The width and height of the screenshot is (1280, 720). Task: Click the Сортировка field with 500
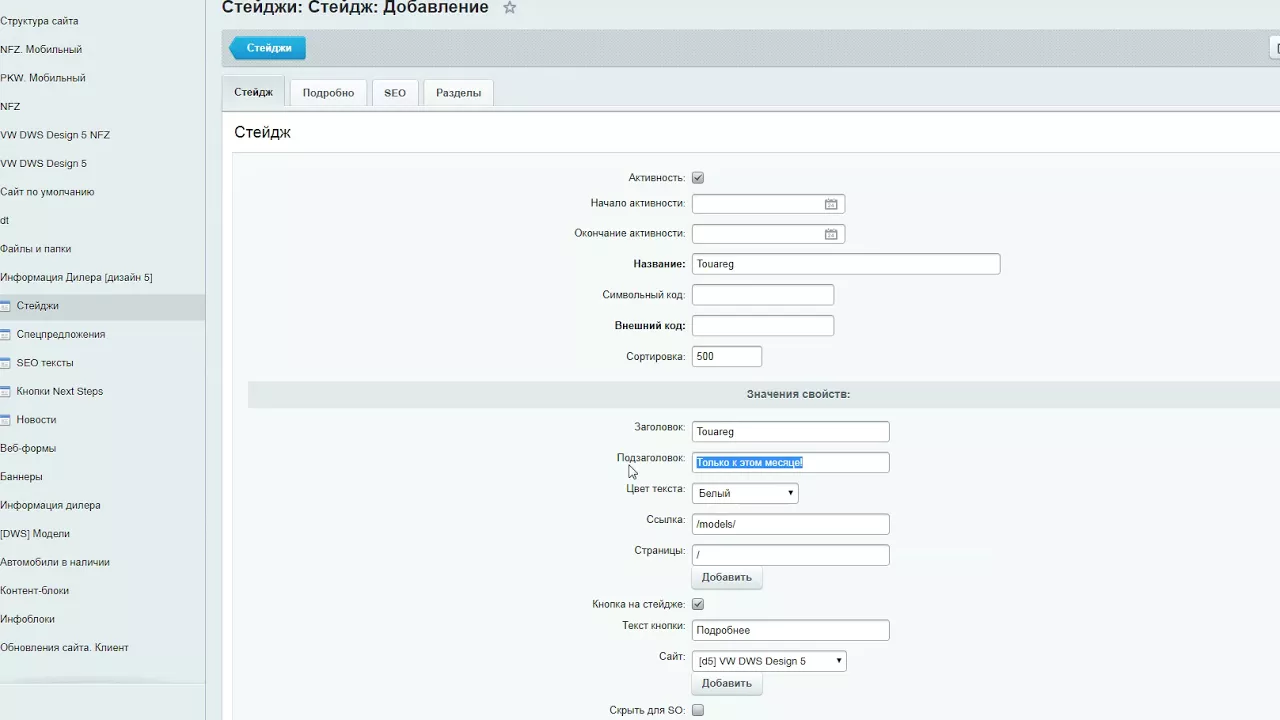coord(727,356)
